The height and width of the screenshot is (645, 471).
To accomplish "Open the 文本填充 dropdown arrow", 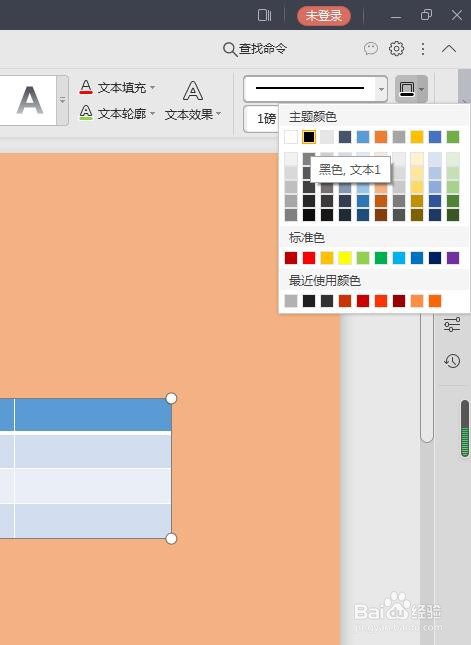I will [152, 87].
